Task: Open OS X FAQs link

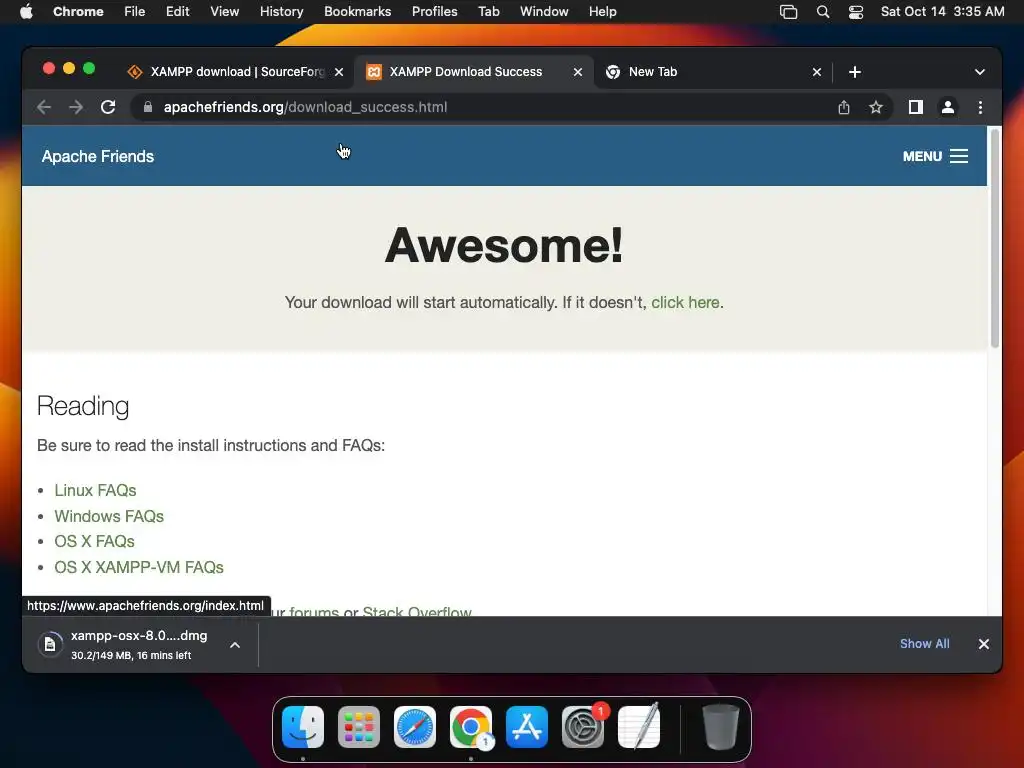Action: [x=95, y=541]
